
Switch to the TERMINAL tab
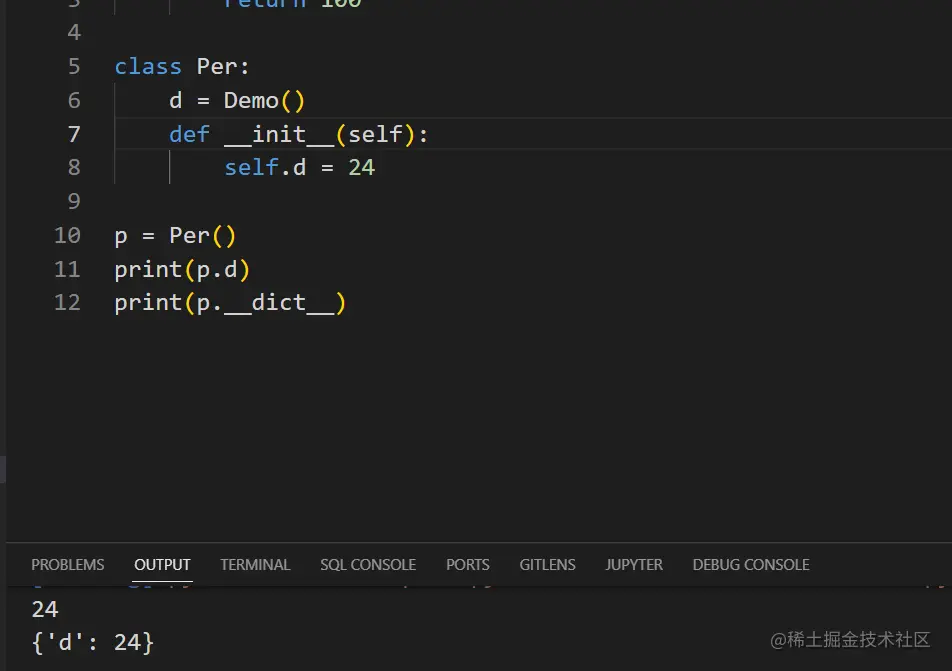(x=255, y=565)
